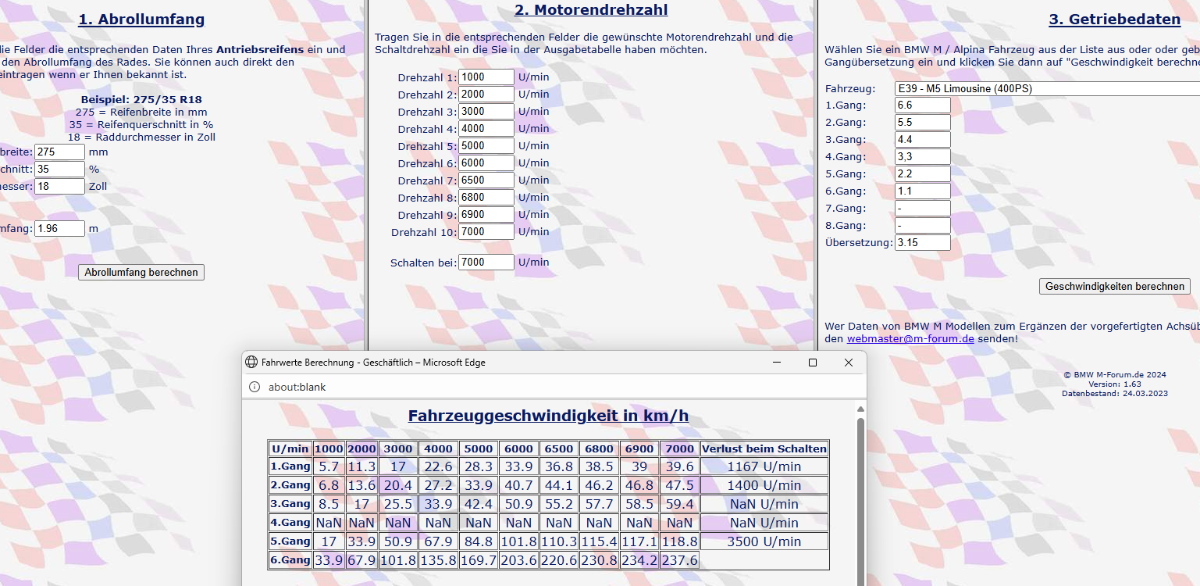Click the site info icon beside about:blank
Image resolution: width=1200 pixels, height=586 pixels.
point(254,387)
